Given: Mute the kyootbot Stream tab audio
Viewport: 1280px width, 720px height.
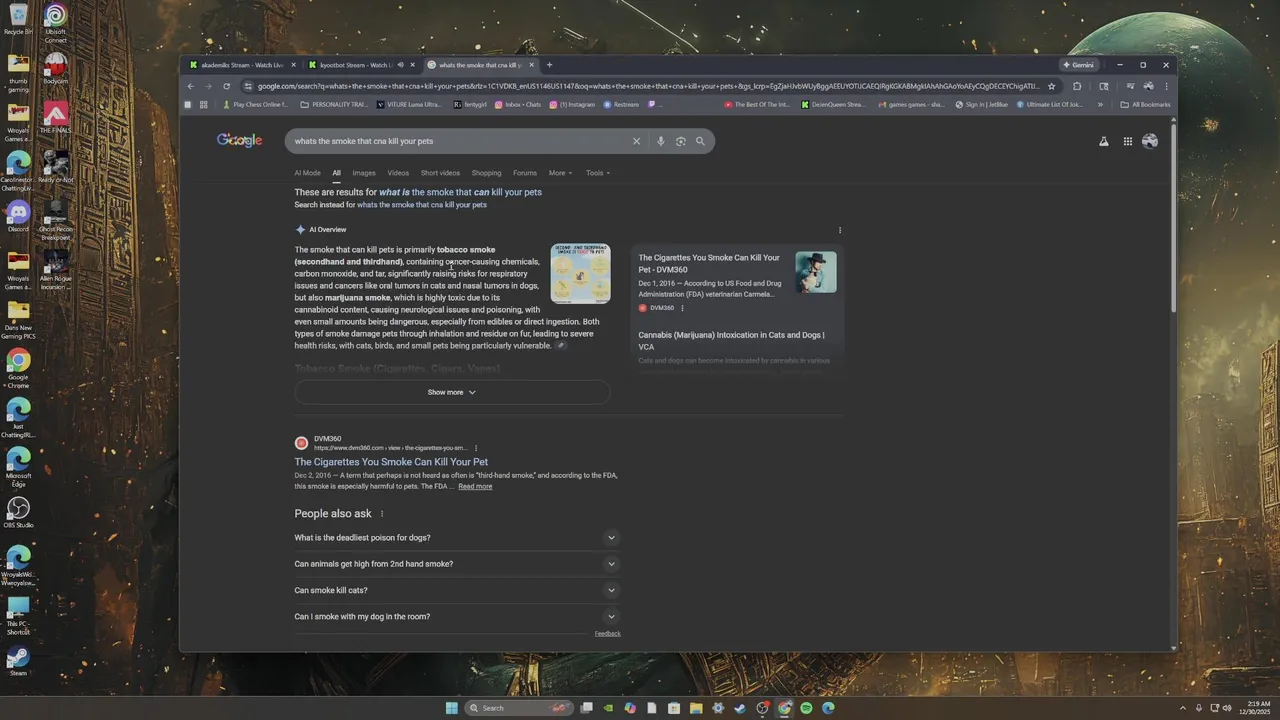Looking at the screenshot, I should coord(400,65).
